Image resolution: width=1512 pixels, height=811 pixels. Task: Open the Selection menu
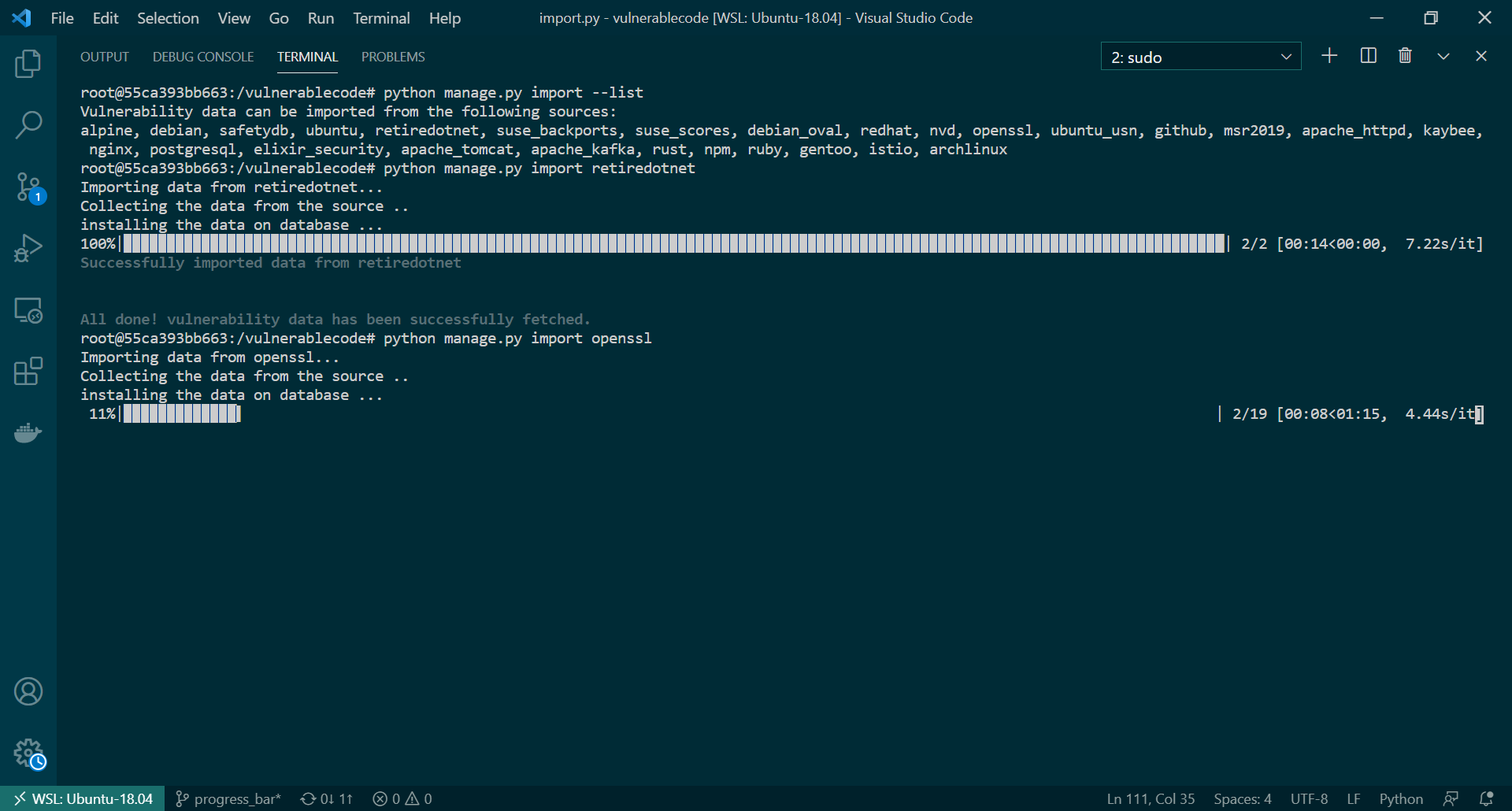168,18
